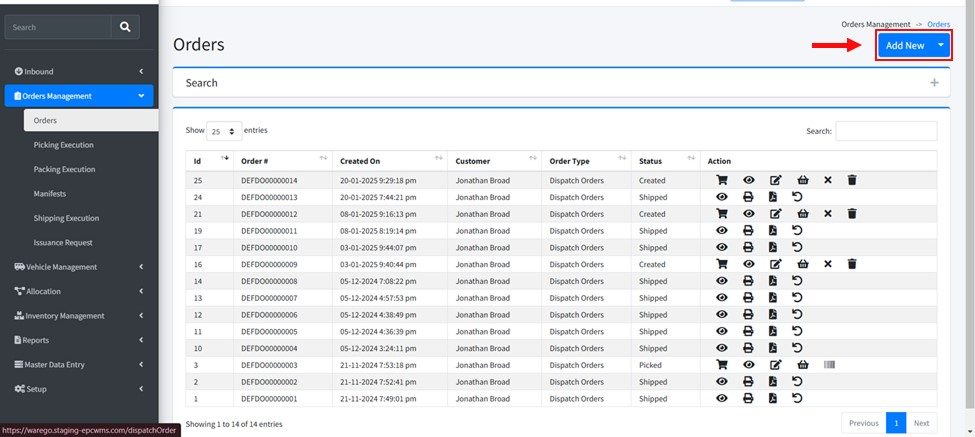Edit order DEFDO00000003 using the pencil icon
Viewport: 975px width, 437px height.
[x=775, y=365]
